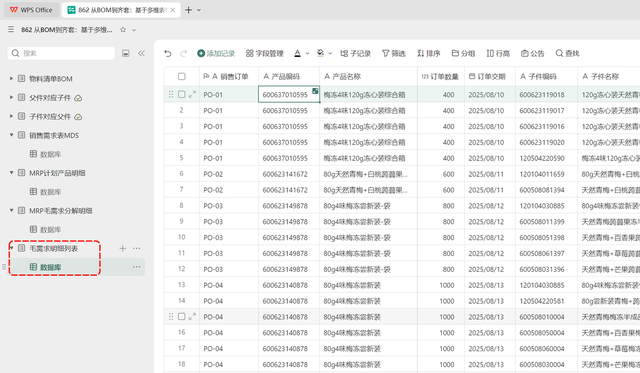Open 数据库 view under 销售需求表MDS
This screenshot has height=373, width=640.
(45, 154)
